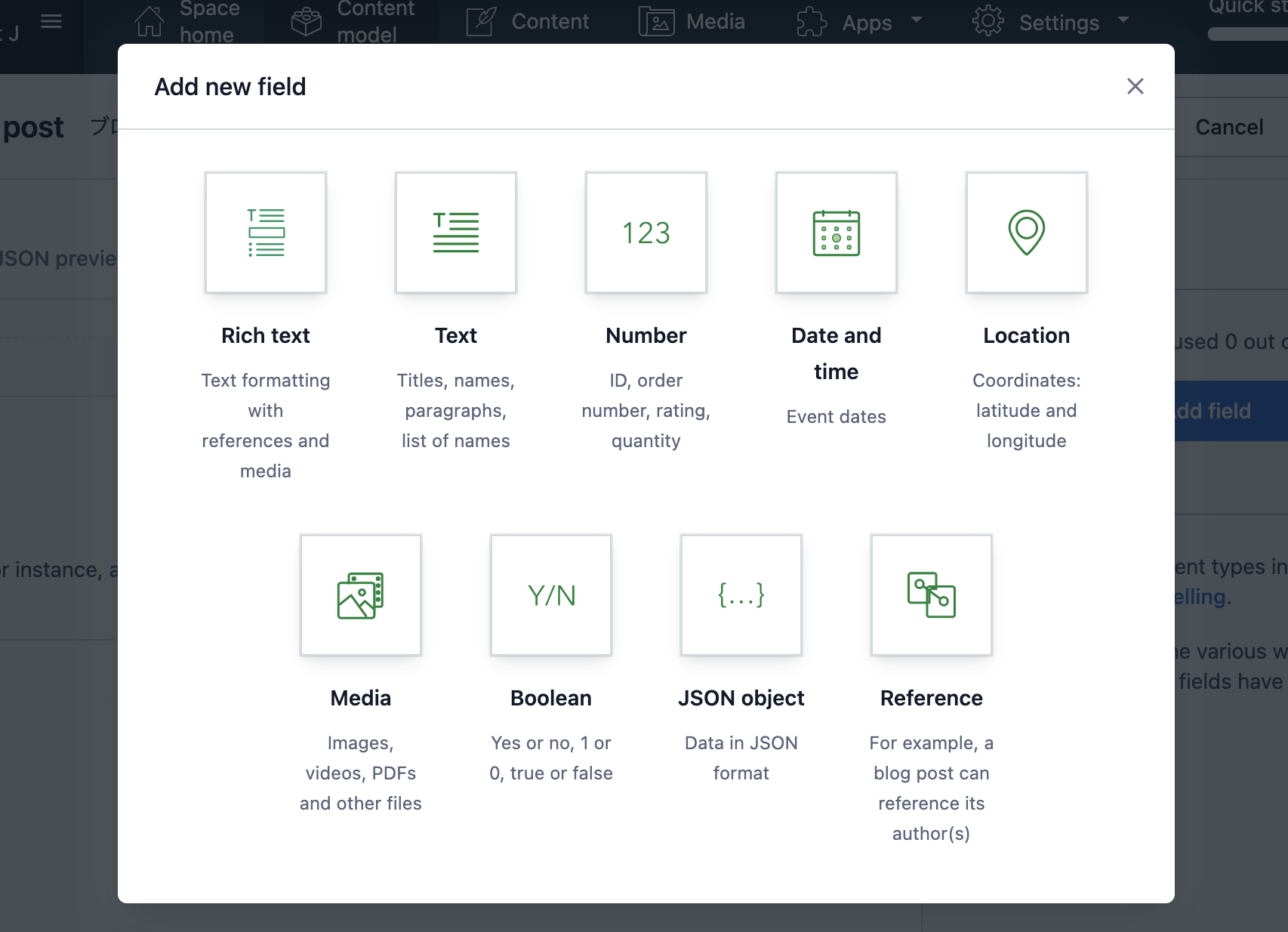Click 'Data in JSON format' description

[x=741, y=758]
